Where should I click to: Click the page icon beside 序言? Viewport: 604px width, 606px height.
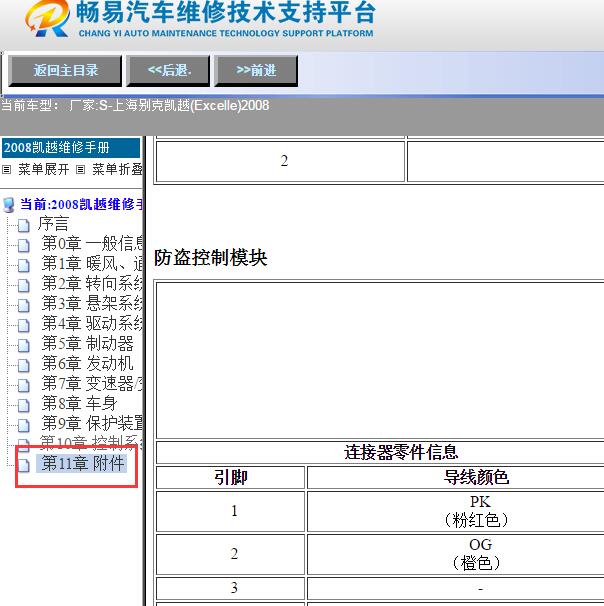pyautogui.click(x=24, y=226)
